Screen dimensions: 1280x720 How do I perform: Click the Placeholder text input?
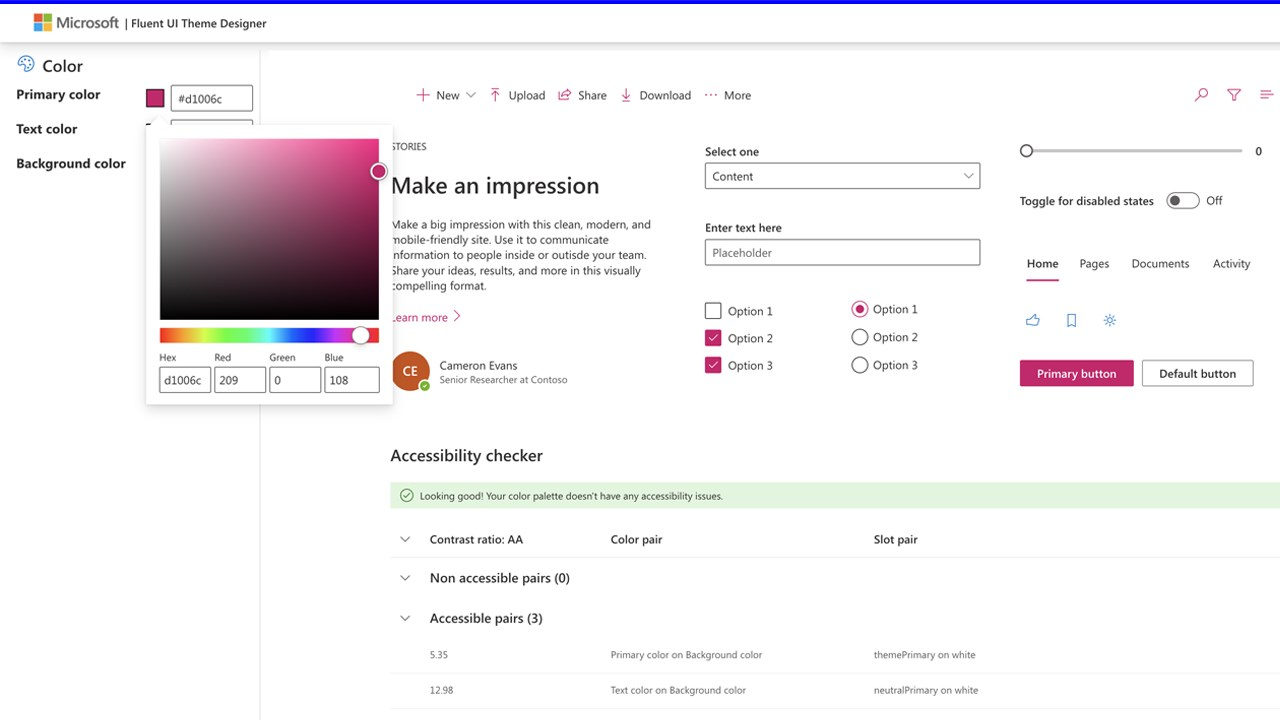click(842, 252)
